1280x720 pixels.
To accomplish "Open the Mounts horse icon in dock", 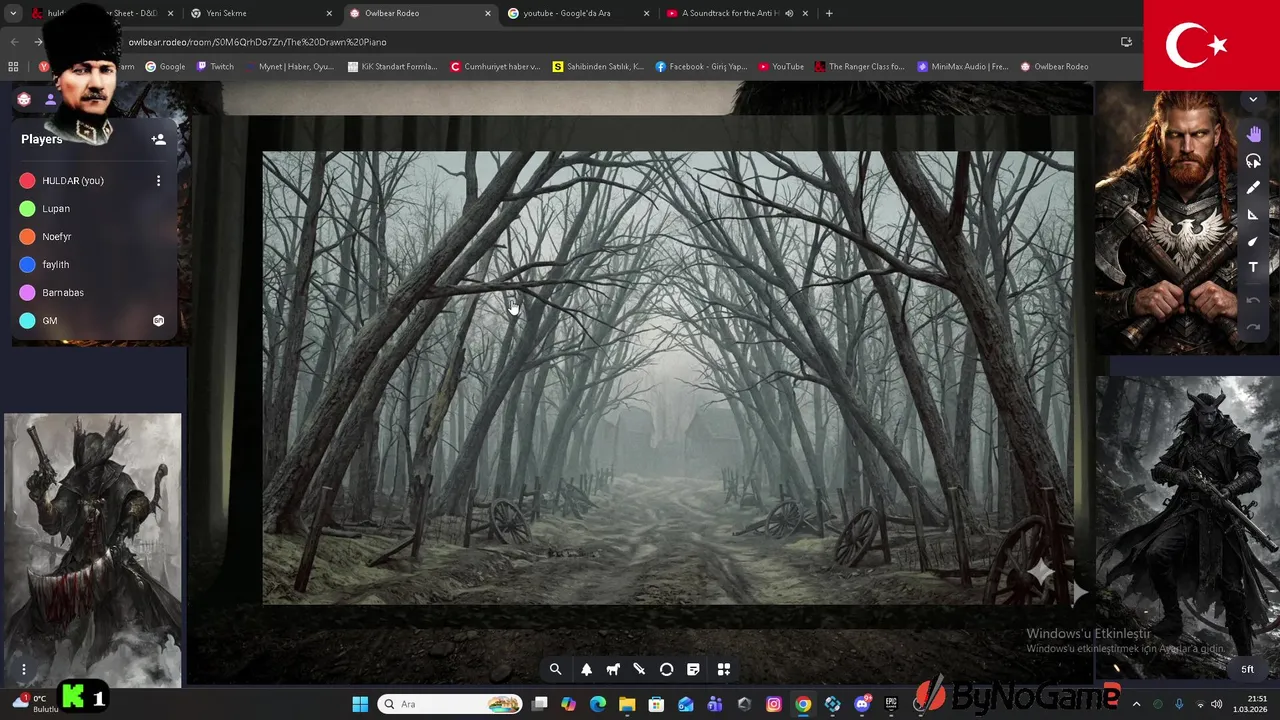I will tap(613, 670).
